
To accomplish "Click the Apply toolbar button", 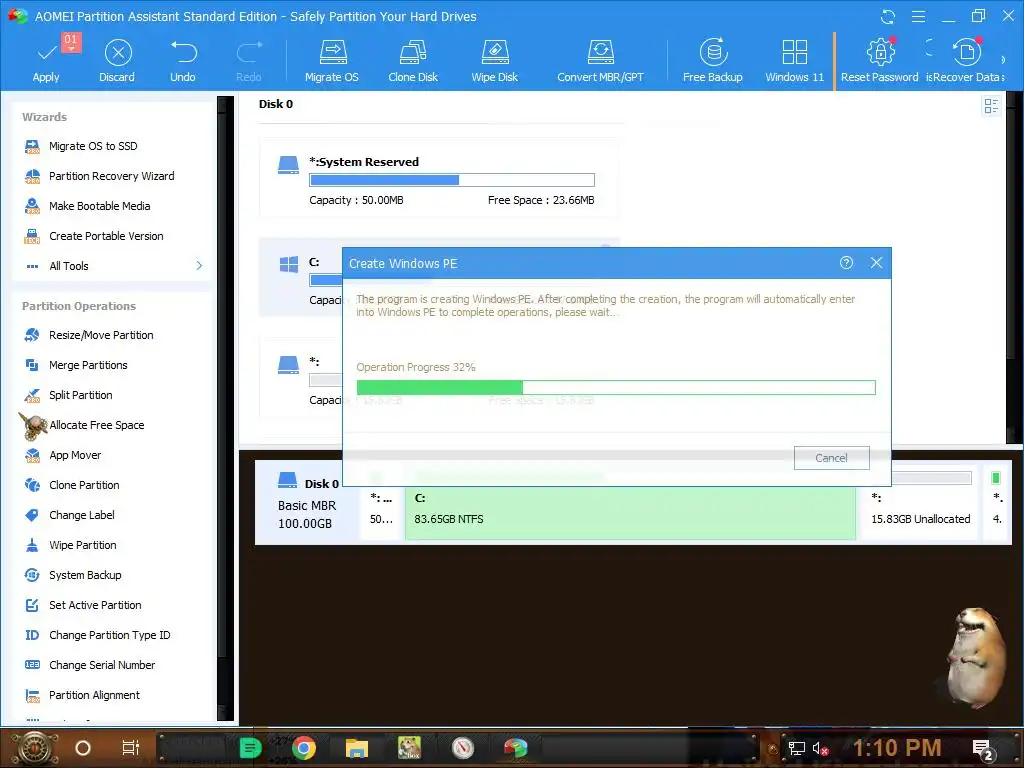I will [46, 59].
